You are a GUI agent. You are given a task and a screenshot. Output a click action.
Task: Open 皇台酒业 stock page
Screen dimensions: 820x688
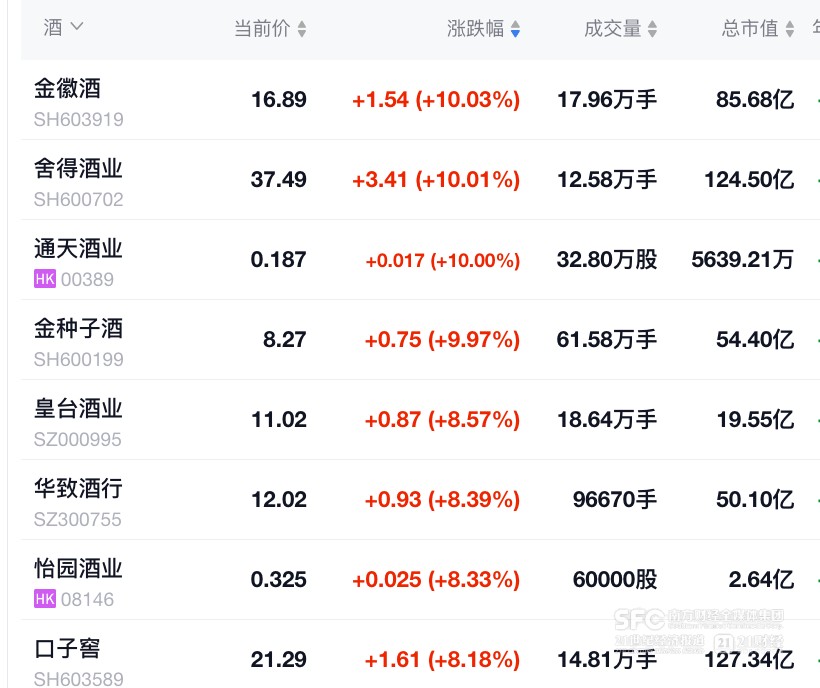(78, 408)
